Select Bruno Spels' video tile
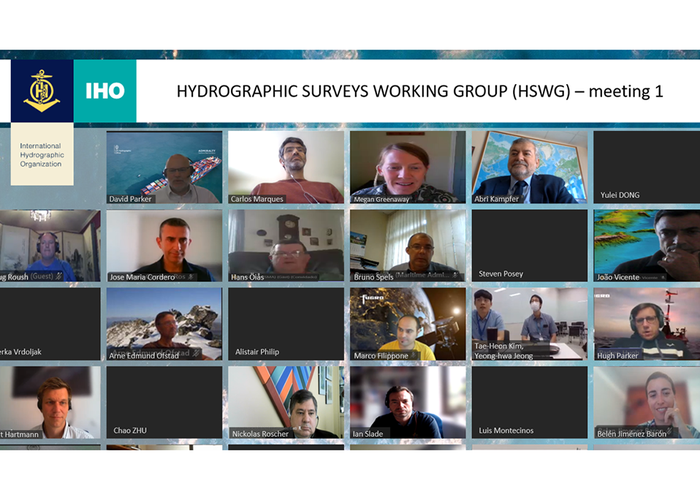Screen dimensions: 700x500 click(x=408, y=246)
